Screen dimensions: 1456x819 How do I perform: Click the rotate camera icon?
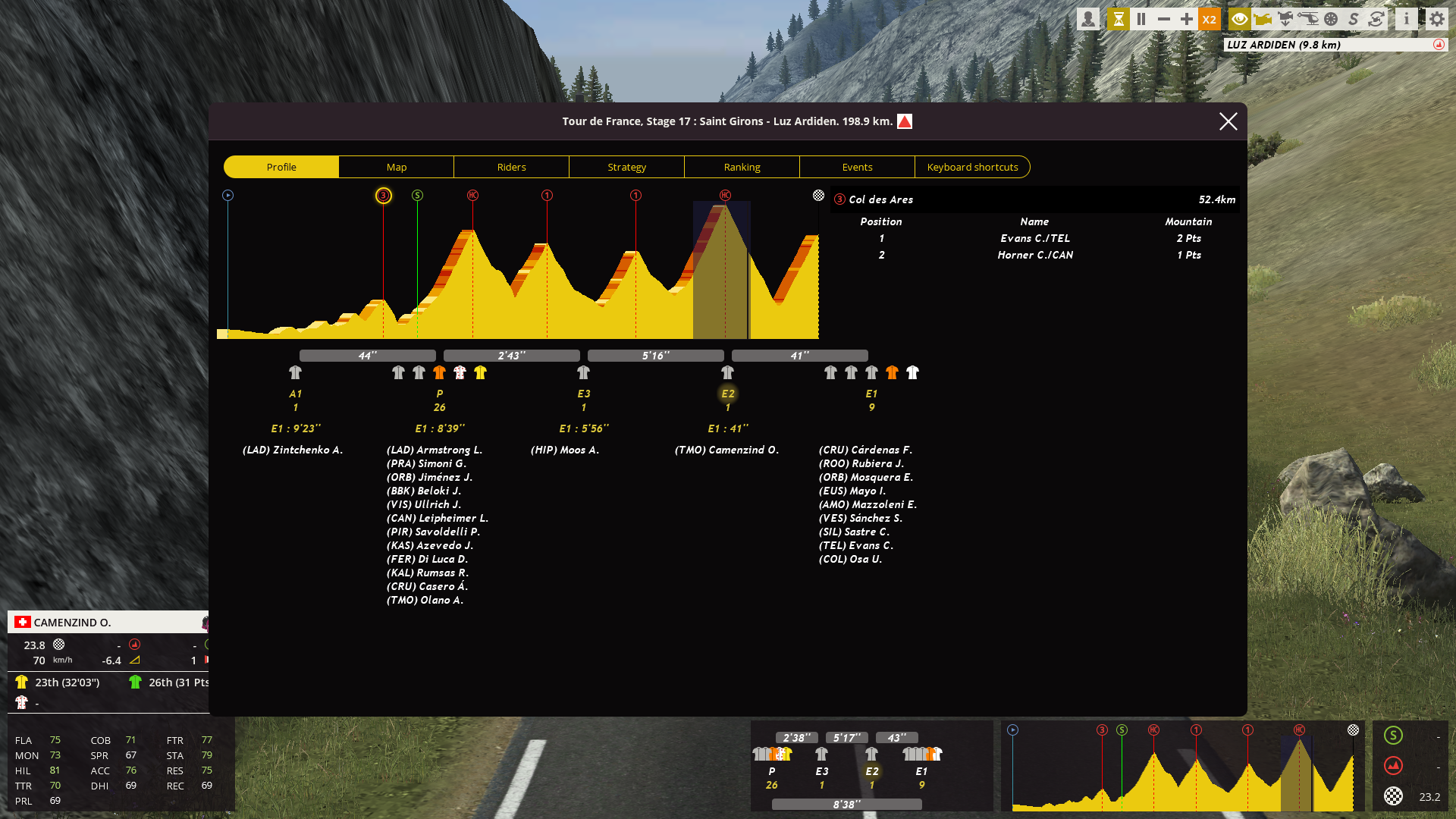tap(1376, 19)
